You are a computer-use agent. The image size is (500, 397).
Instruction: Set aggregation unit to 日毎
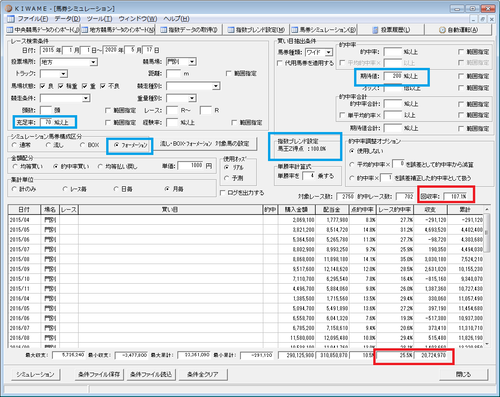116,189
